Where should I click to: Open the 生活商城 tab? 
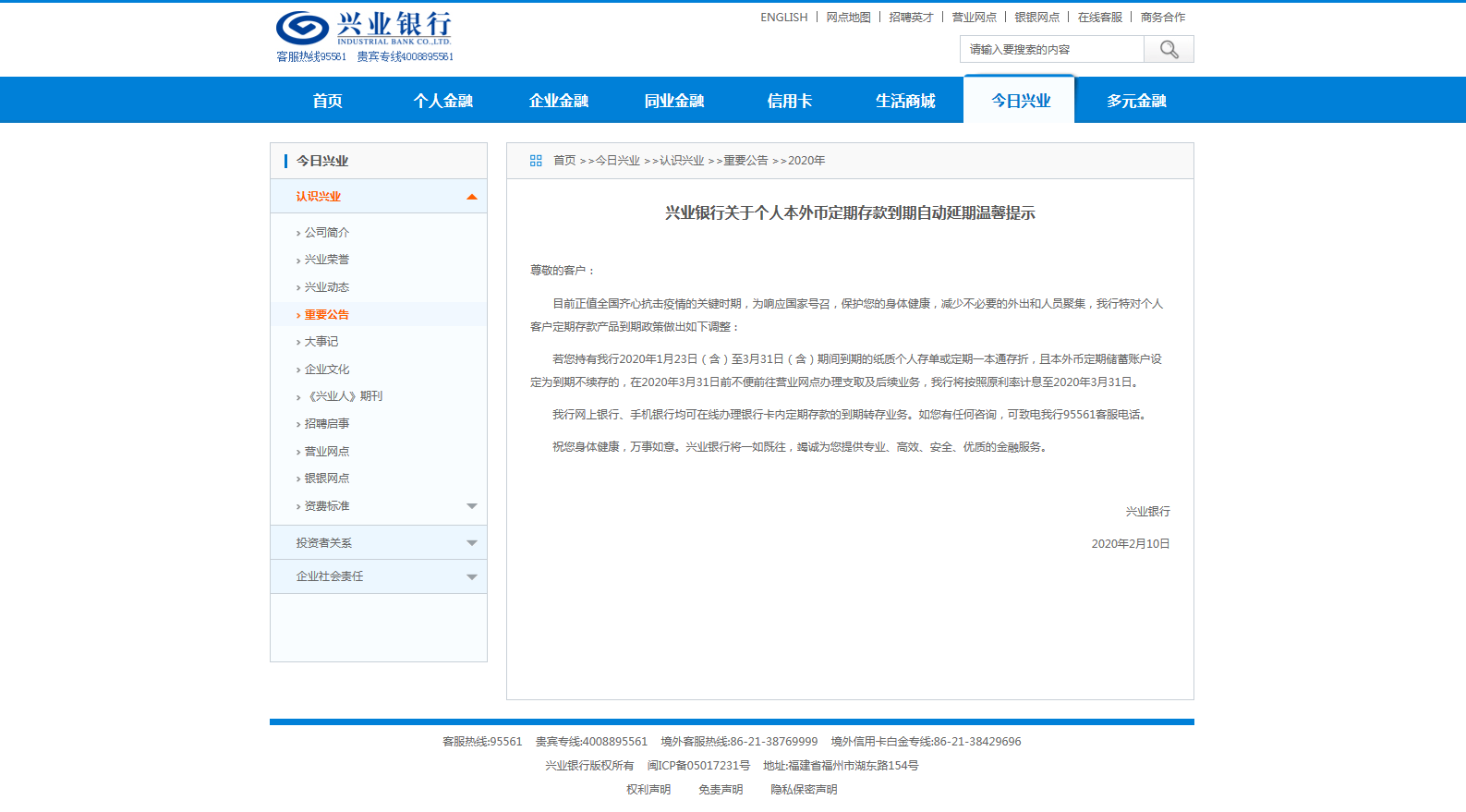[905, 101]
